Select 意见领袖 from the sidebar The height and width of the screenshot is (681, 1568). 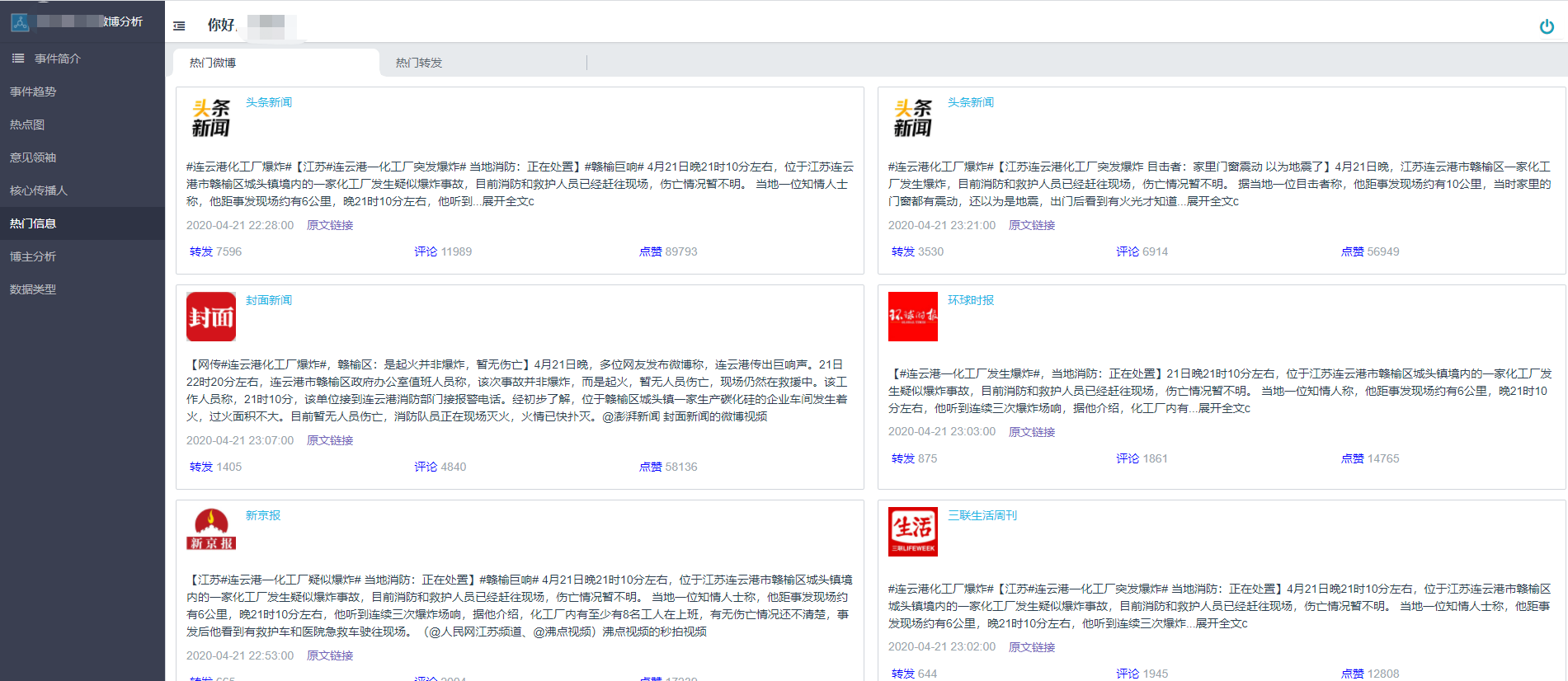[x=33, y=157]
